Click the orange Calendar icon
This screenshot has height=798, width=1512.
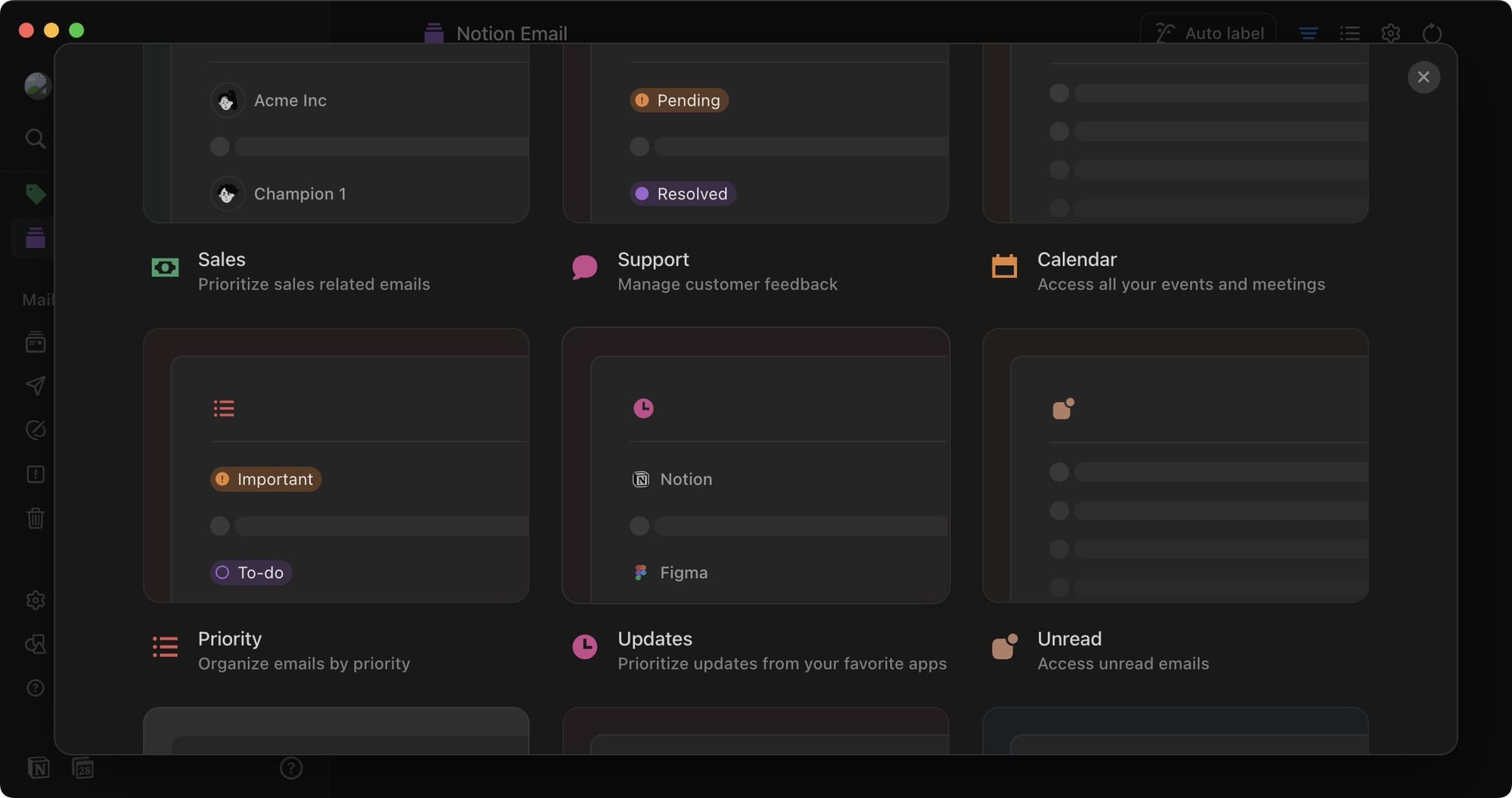(x=1004, y=266)
